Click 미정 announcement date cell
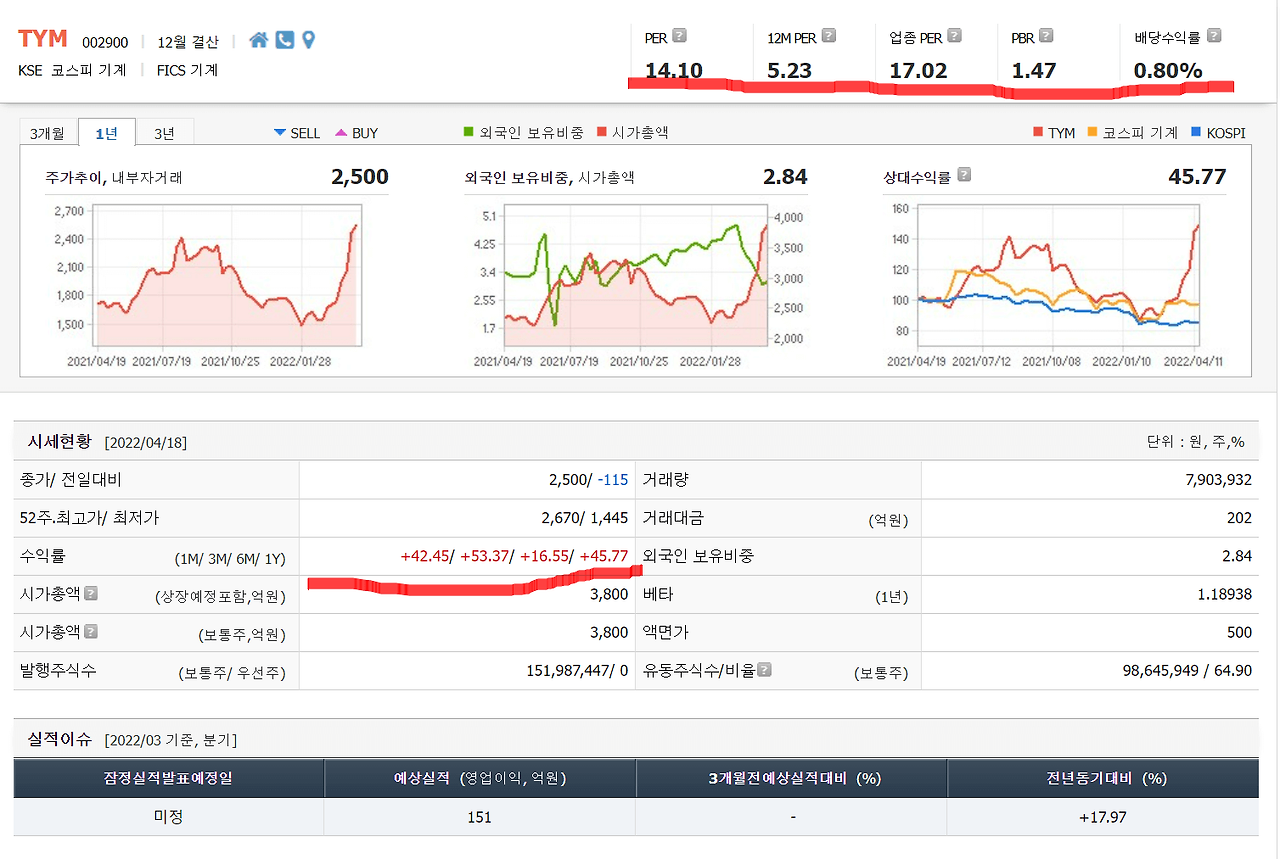The width and height of the screenshot is (1280, 859). (x=168, y=816)
